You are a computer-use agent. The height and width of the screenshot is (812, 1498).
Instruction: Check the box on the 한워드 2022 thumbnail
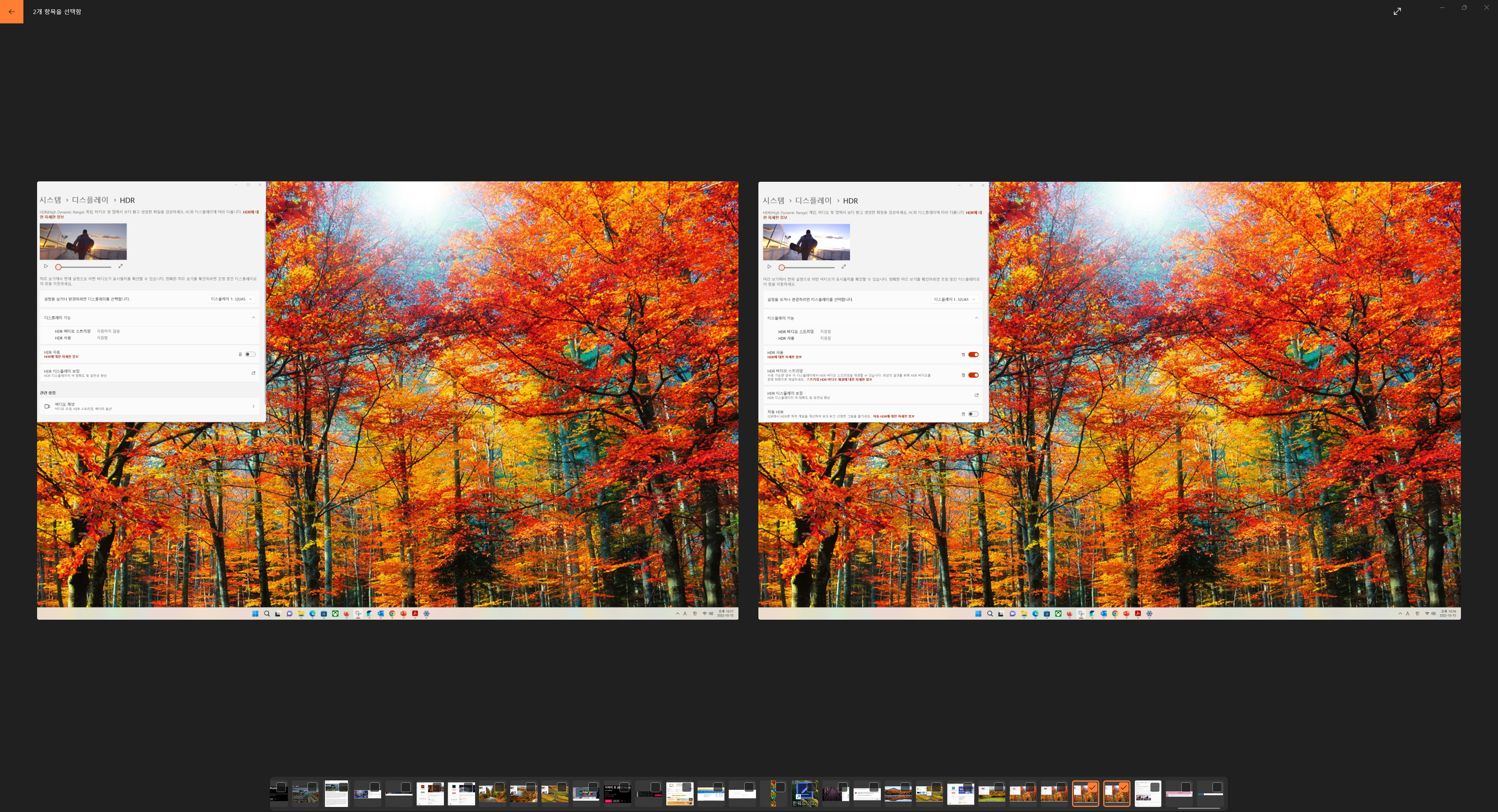pyautogui.click(x=811, y=787)
